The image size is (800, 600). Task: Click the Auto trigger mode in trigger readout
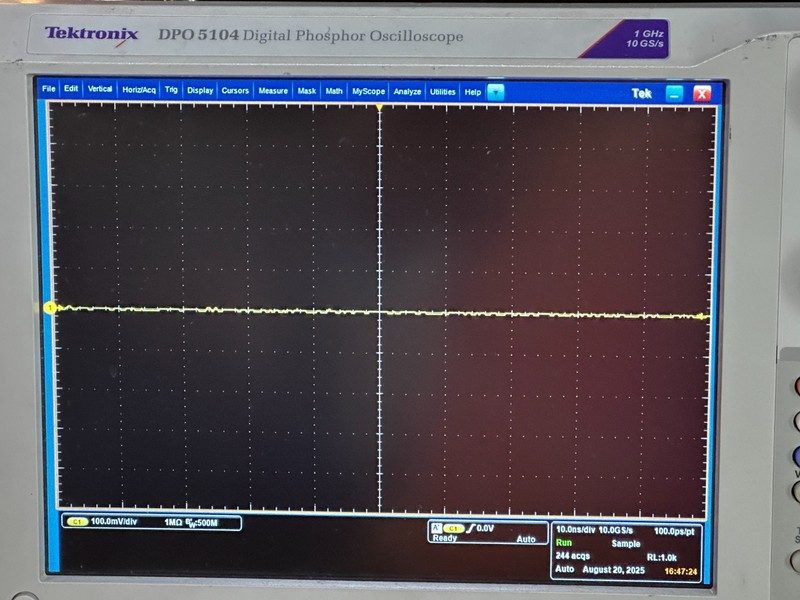pos(526,539)
